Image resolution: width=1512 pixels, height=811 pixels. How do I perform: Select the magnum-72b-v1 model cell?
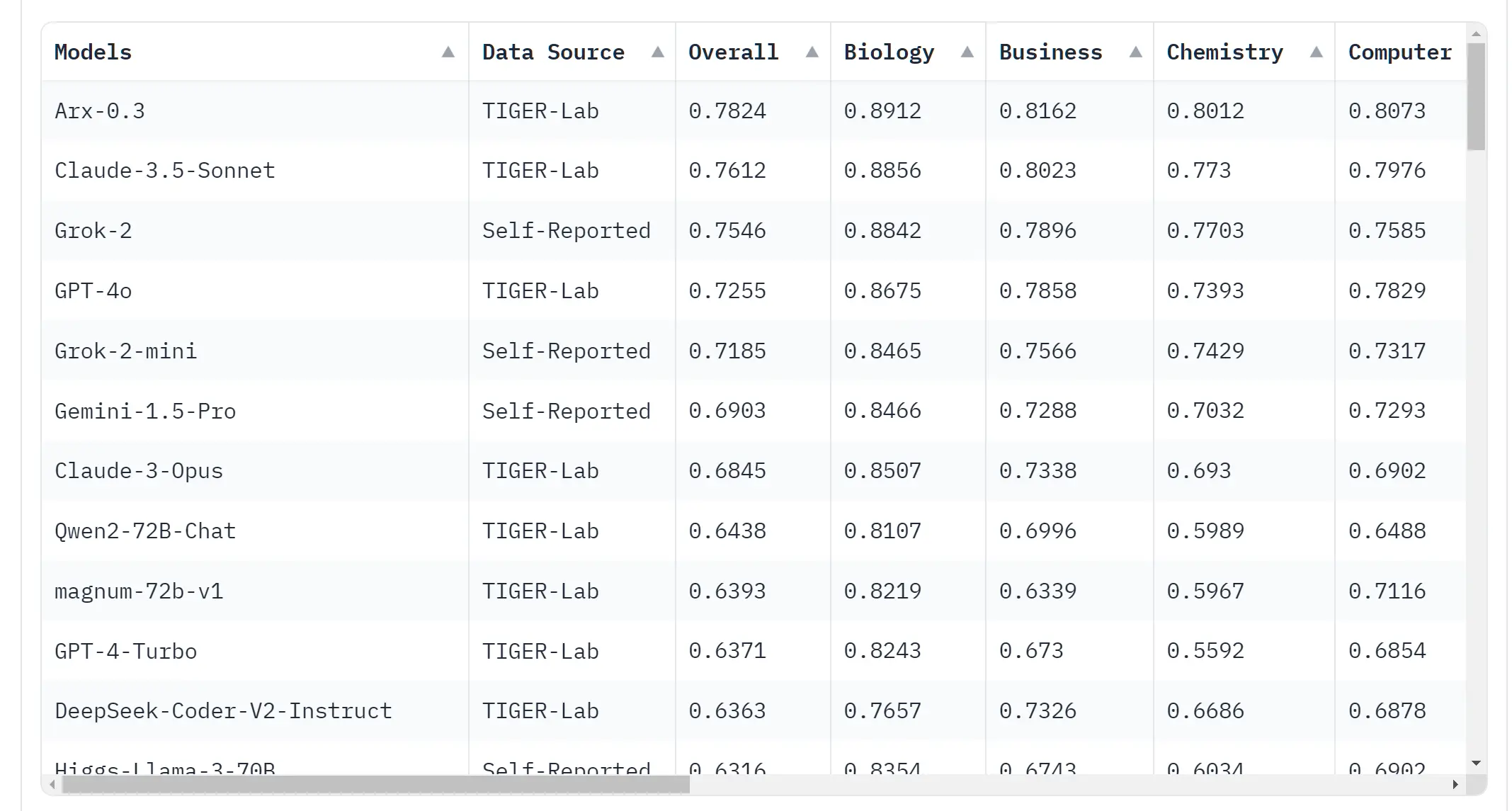pyautogui.click(x=255, y=591)
